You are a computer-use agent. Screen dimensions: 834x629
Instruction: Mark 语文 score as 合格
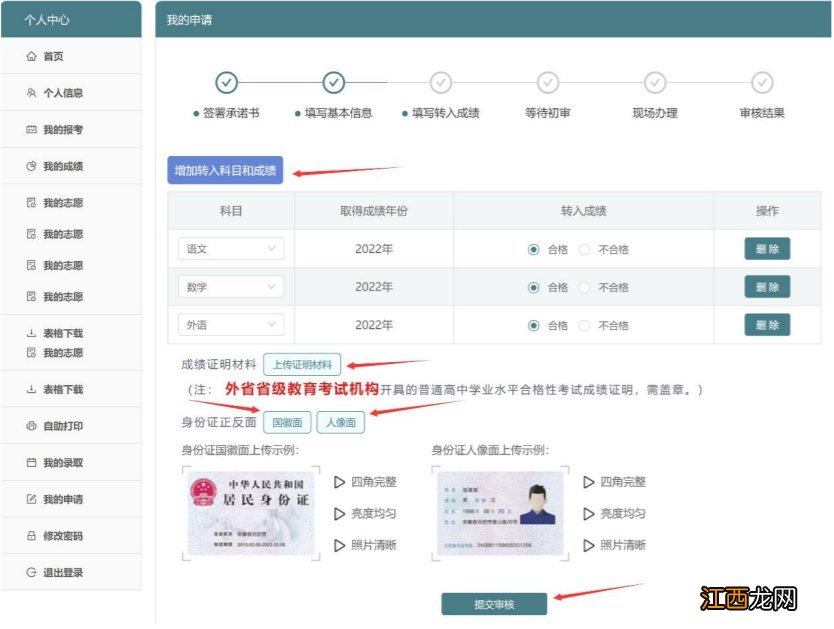(x=535, y=248)
